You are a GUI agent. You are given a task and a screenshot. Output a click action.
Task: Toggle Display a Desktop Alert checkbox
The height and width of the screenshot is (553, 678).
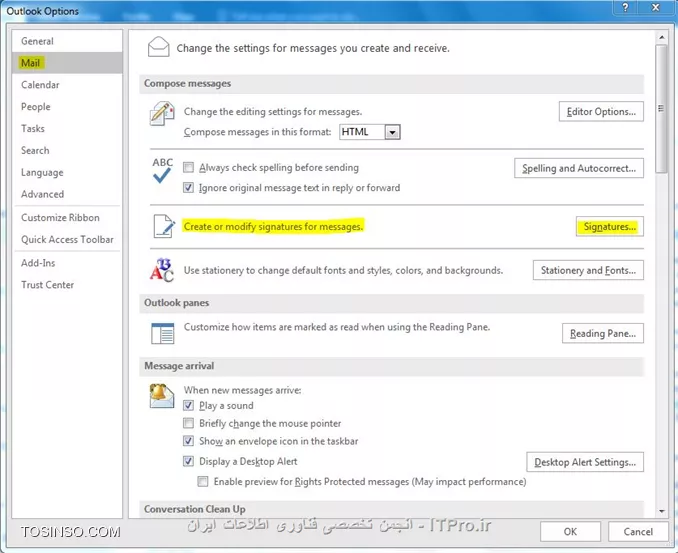point(188,461)
